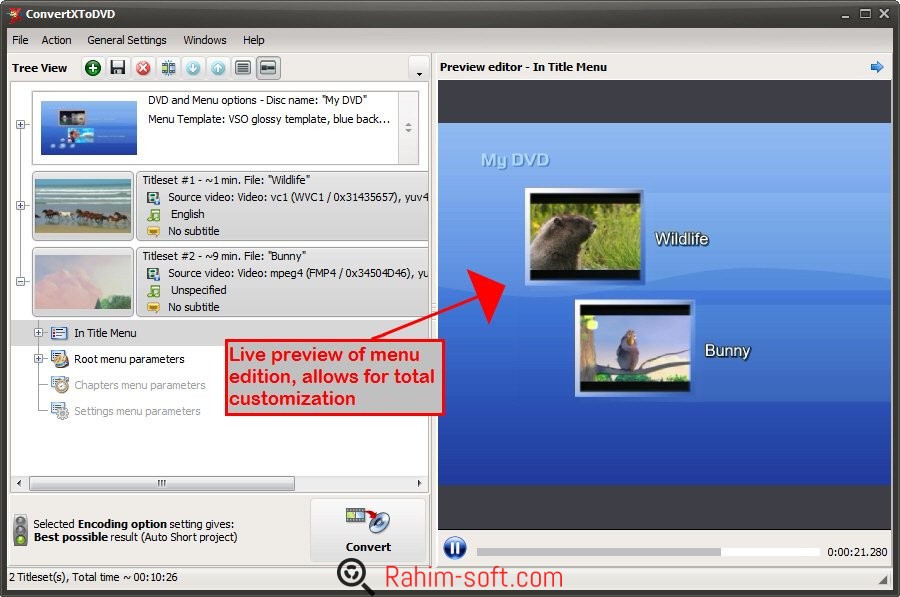900x597 pixels.
Task: Click the window resize grip icon
Action: [883, 580]
